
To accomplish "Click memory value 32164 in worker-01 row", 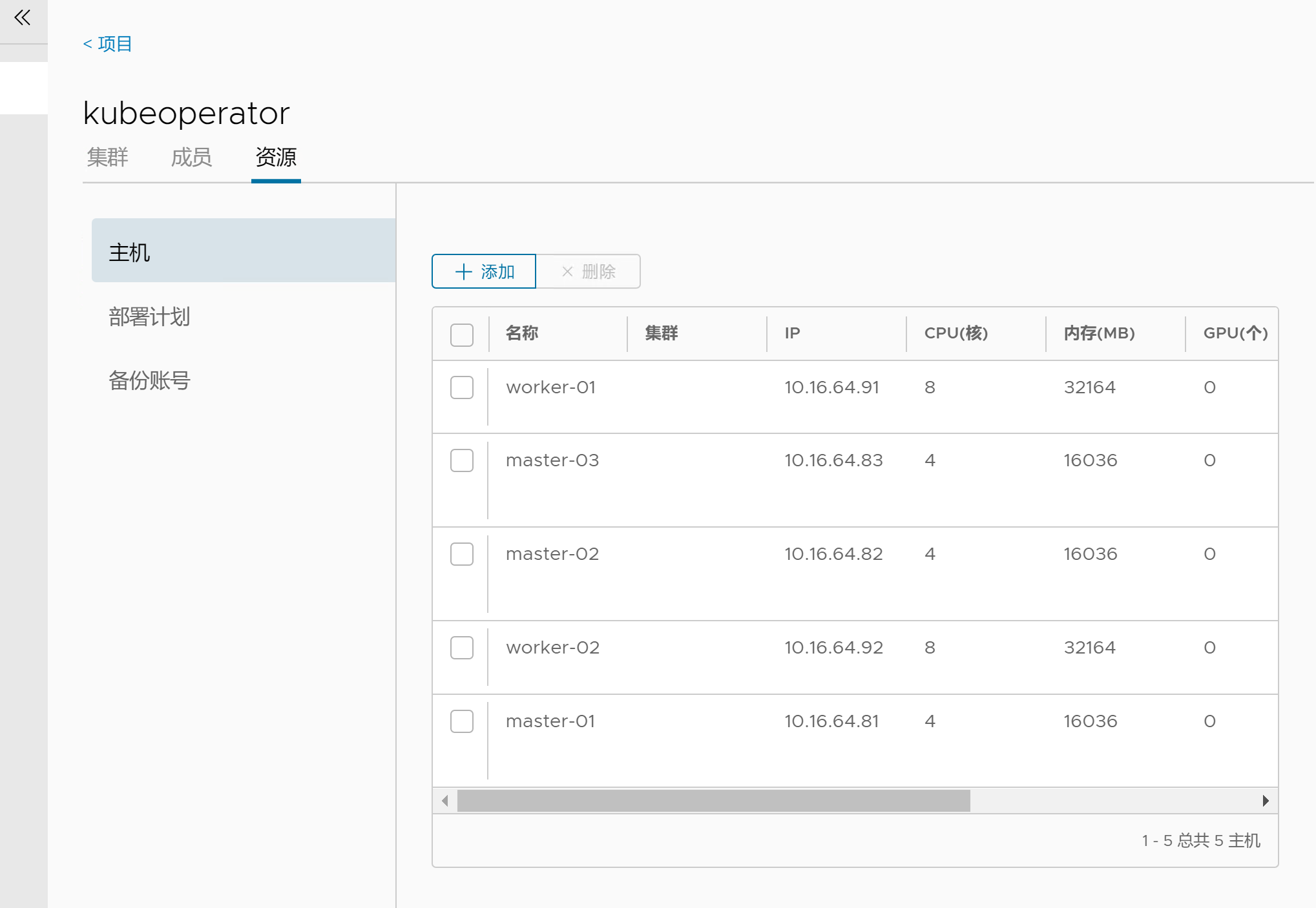I will [x=1090, y=387].
